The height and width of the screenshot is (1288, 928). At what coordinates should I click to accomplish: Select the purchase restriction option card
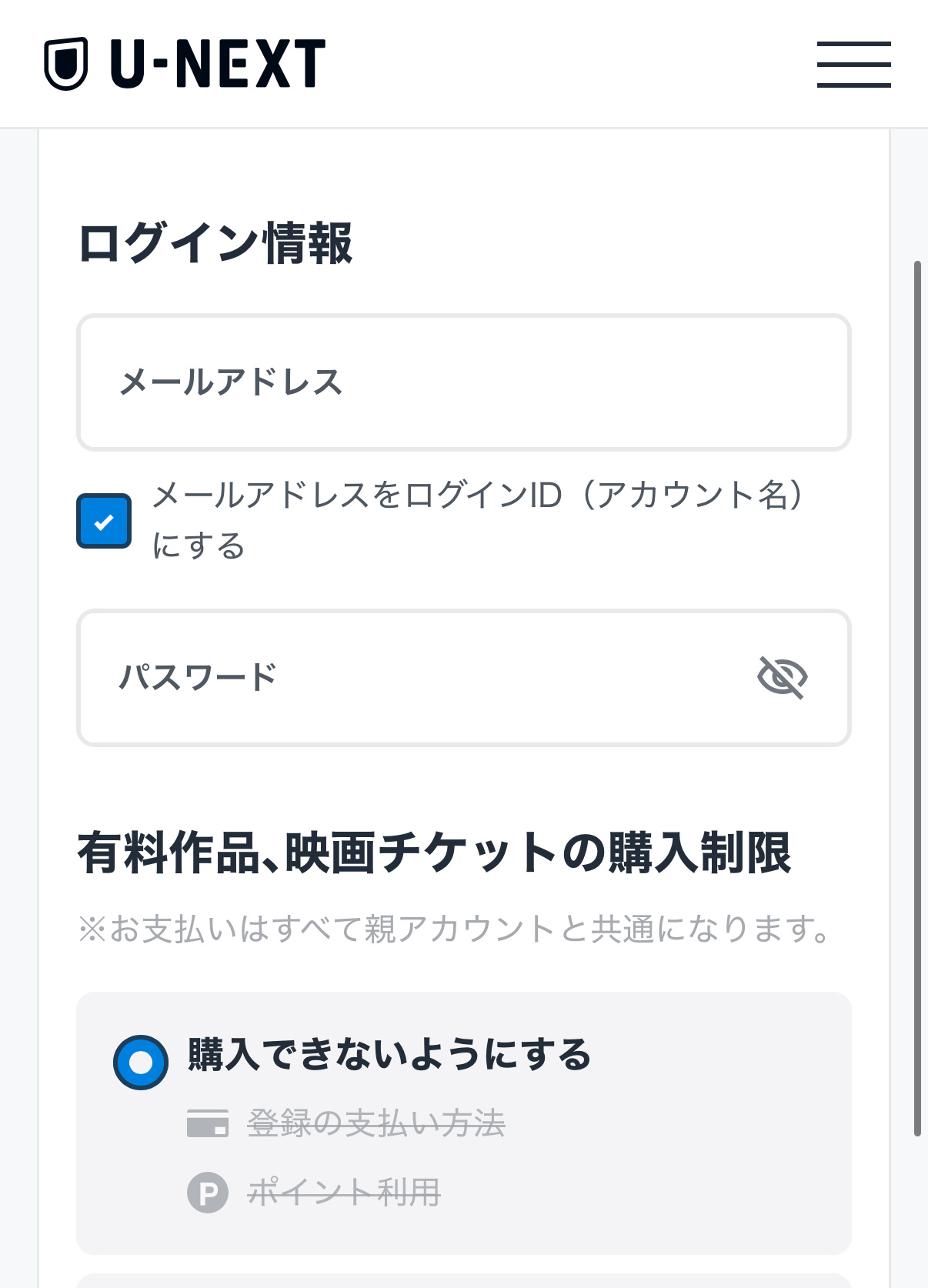464,1123
